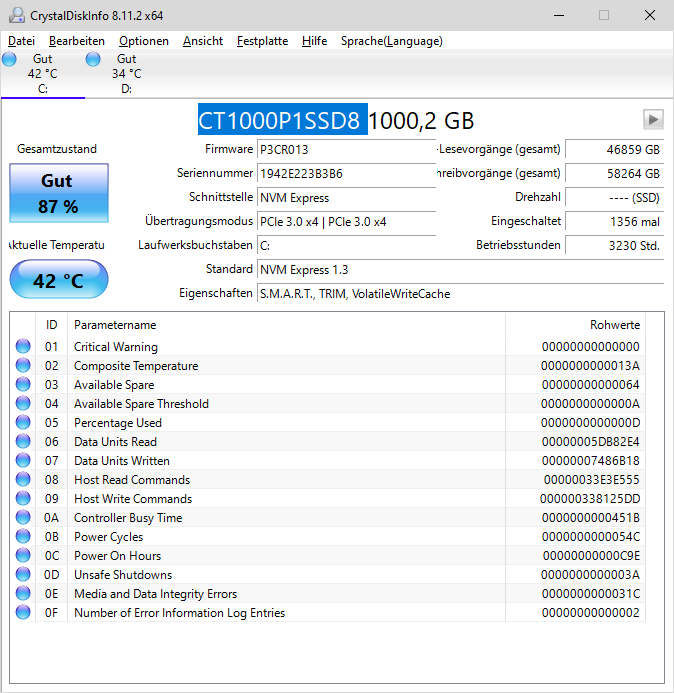
Task: Click the Betriebsstunden value 3230 Std.
Action: [x=614, y=245]
